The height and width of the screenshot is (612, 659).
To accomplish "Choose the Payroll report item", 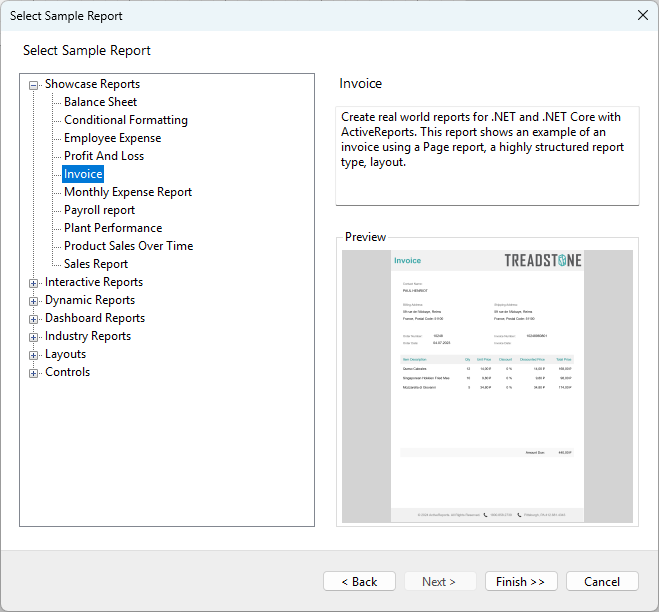I will [99, 210].
